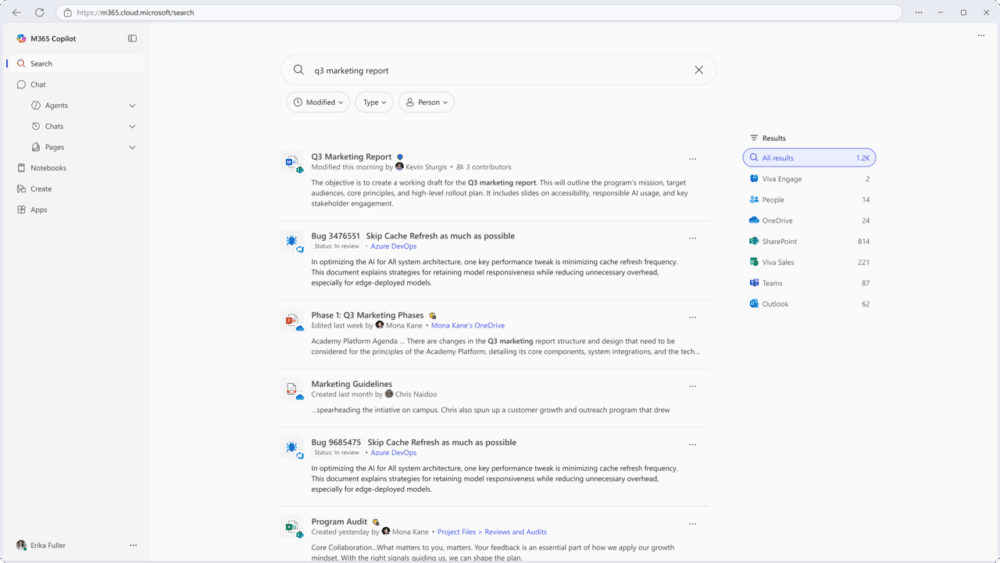Expand the Agents chevron

coord(132,105)
